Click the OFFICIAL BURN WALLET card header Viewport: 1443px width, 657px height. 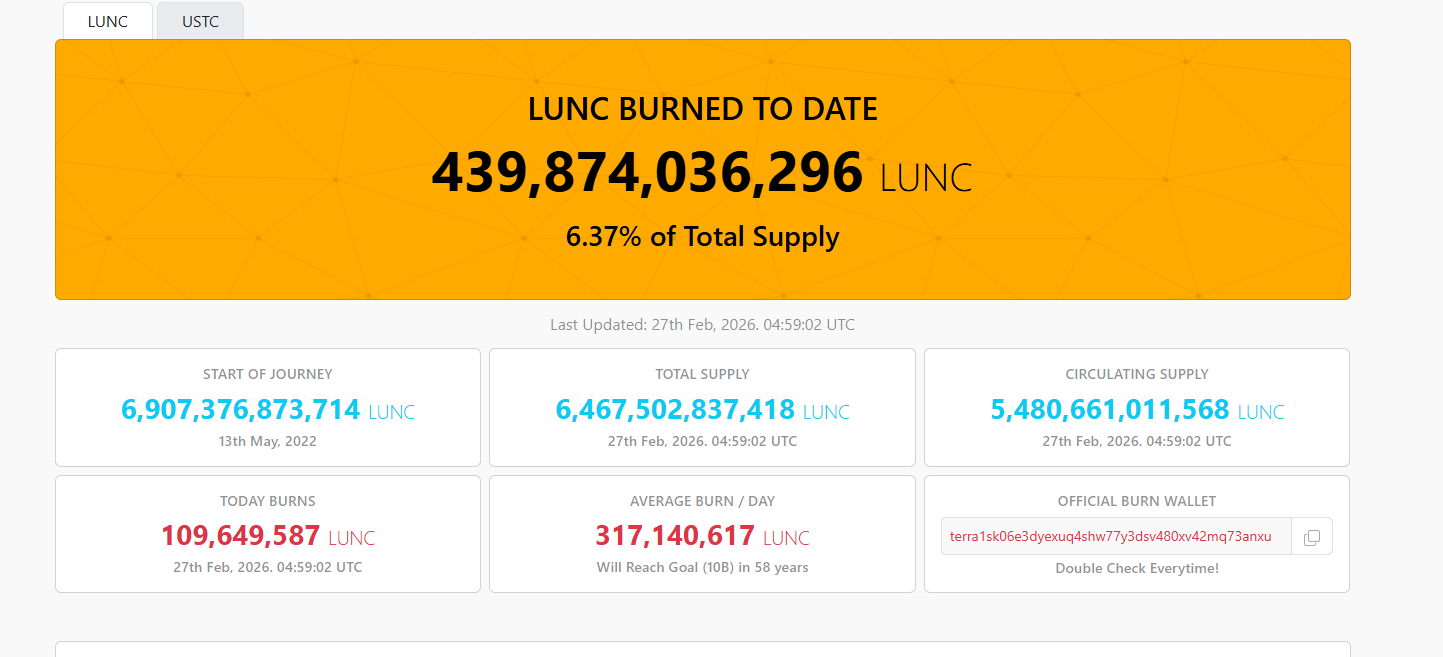tap(1136, 500)
